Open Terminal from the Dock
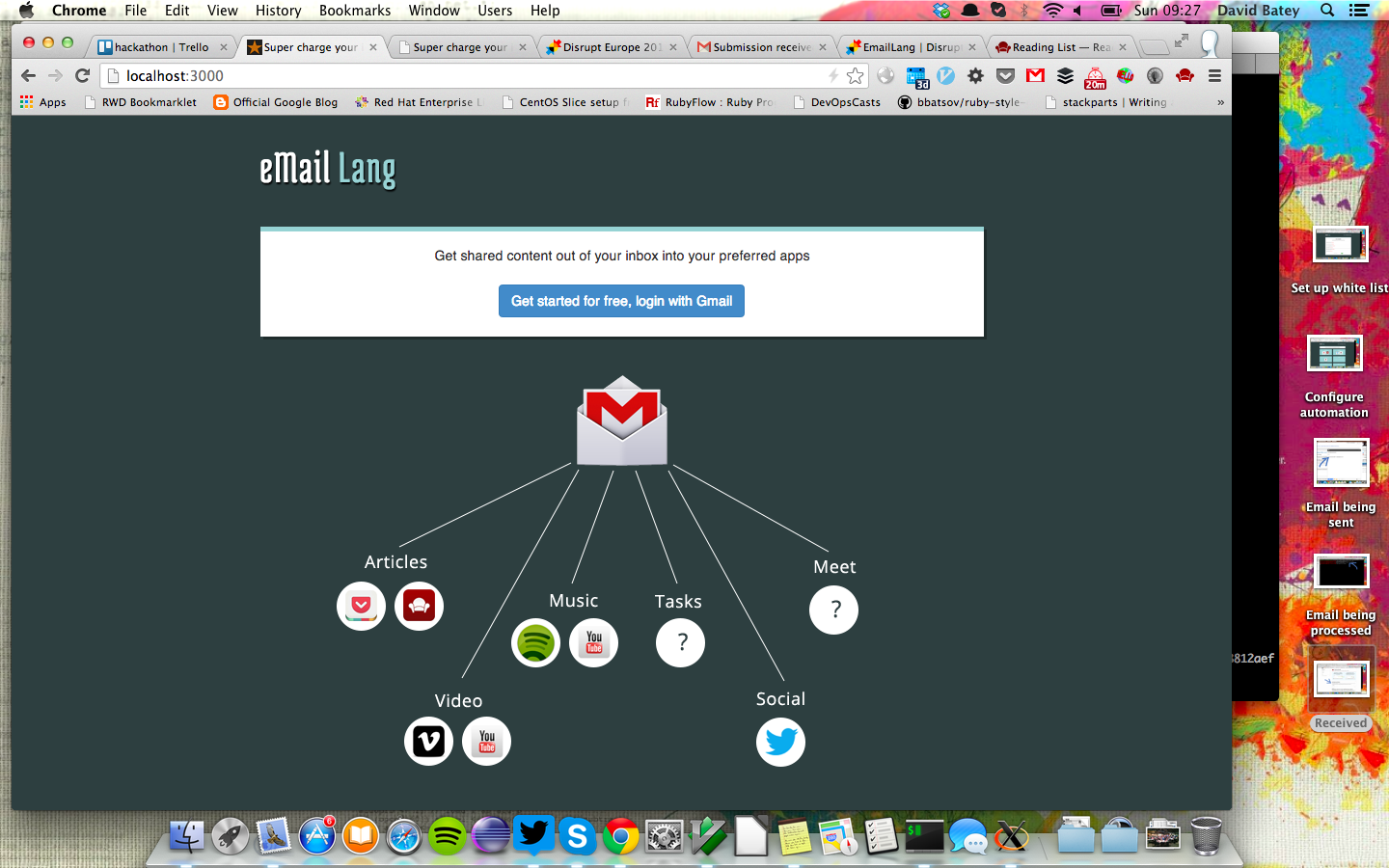The image size is (1389, 868). pos(924,835)
